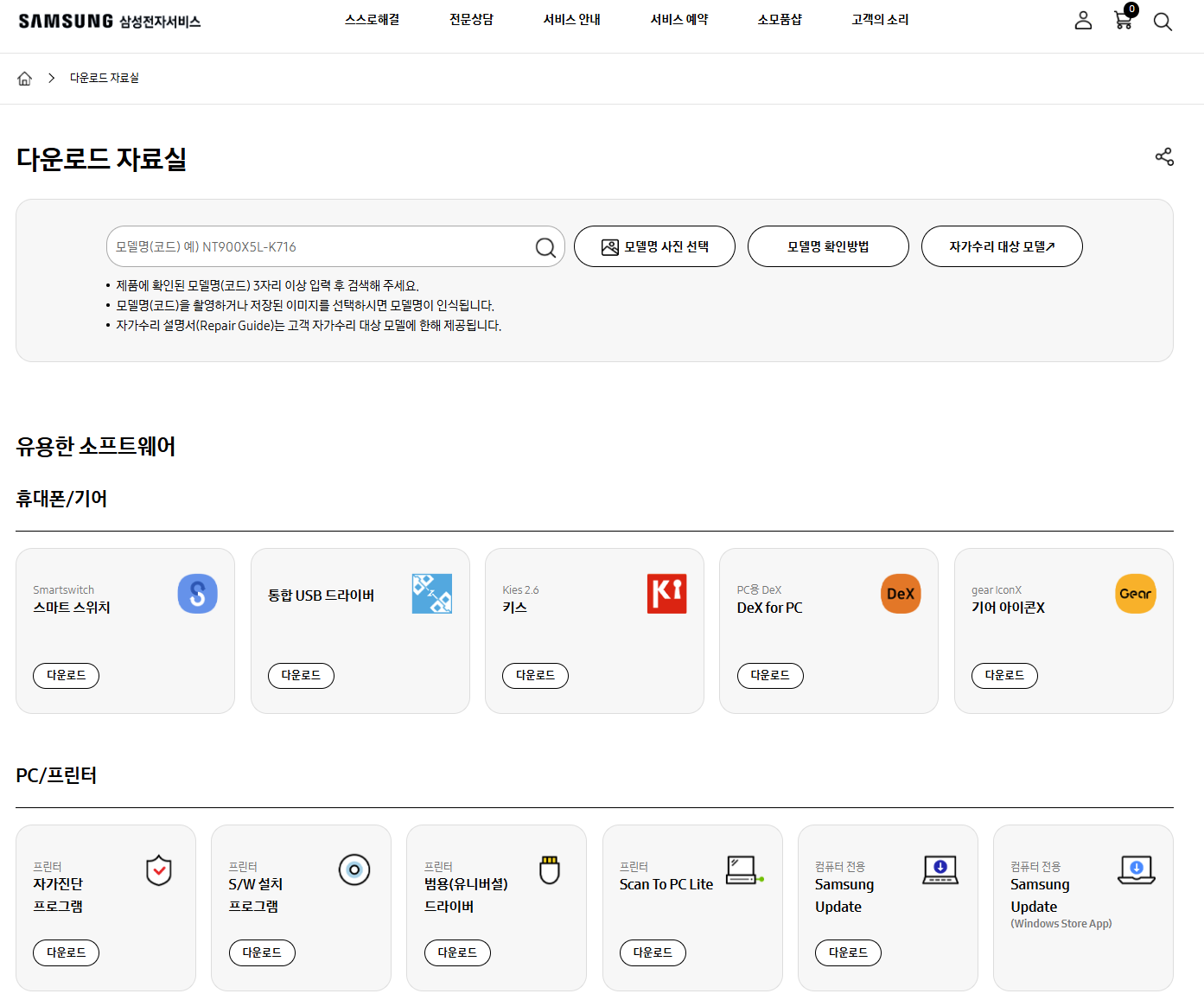Click the header search magnifier icon
1204x1000 pixels.
(x=1163, y=22)
